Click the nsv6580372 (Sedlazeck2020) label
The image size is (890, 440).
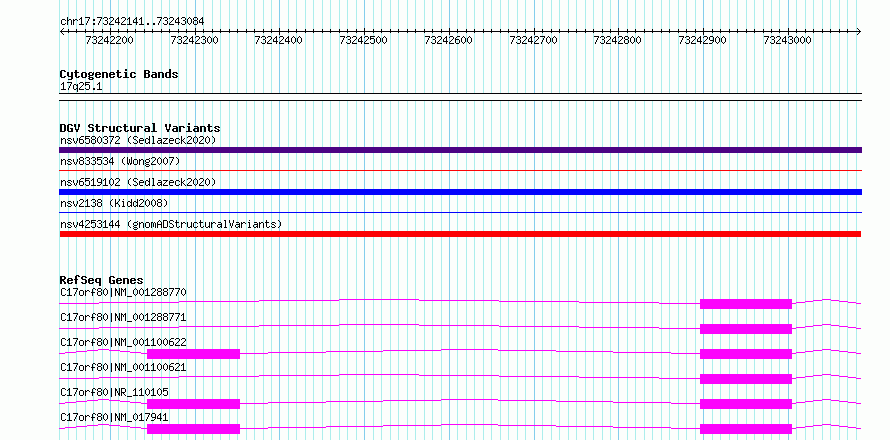pos(138,140)
